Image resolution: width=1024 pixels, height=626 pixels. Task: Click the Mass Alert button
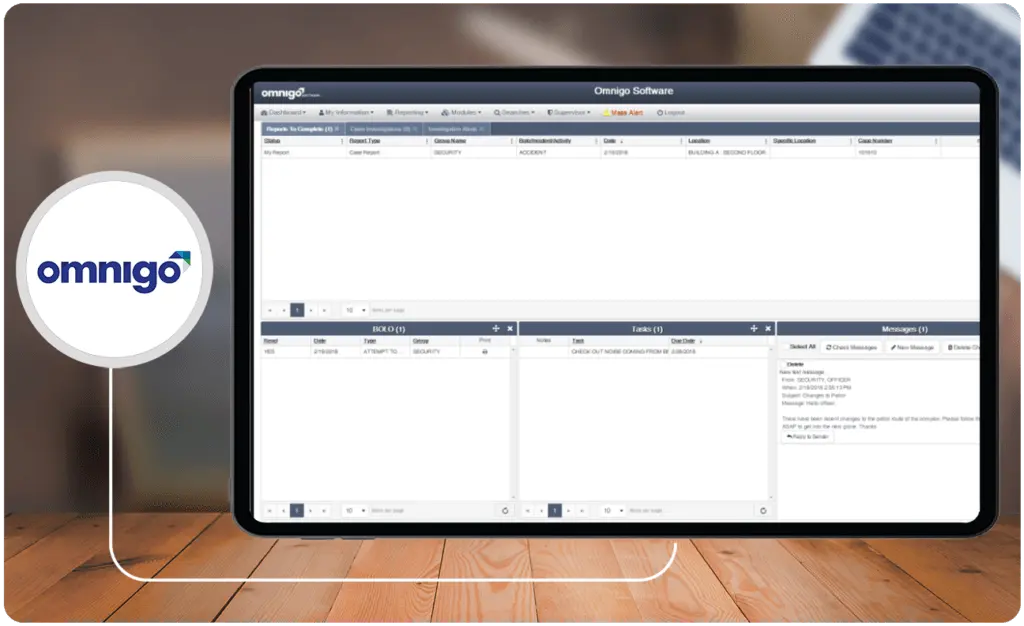pos(622,112)
